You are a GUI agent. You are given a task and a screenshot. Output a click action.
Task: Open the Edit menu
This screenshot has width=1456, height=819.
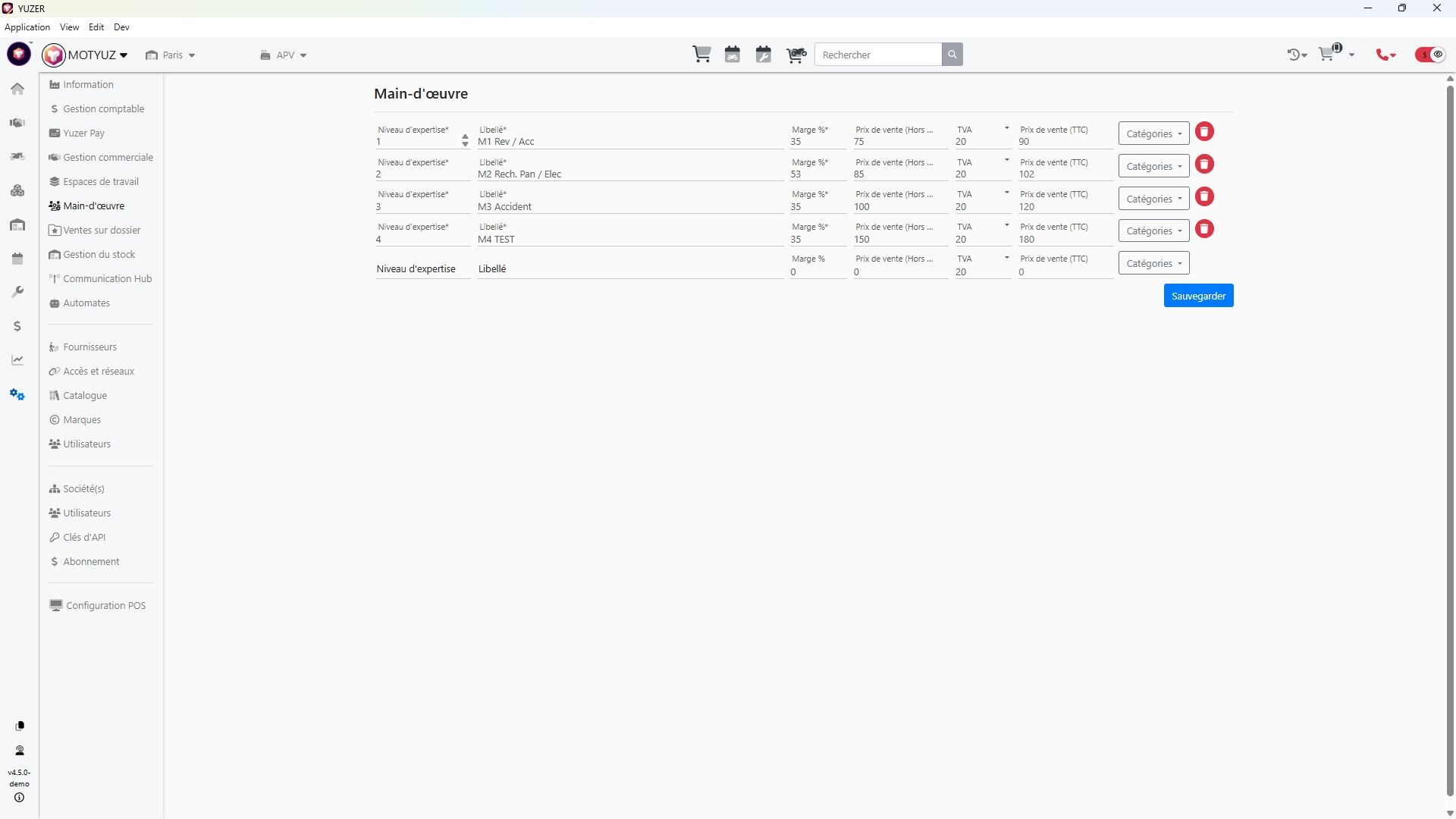96,27
